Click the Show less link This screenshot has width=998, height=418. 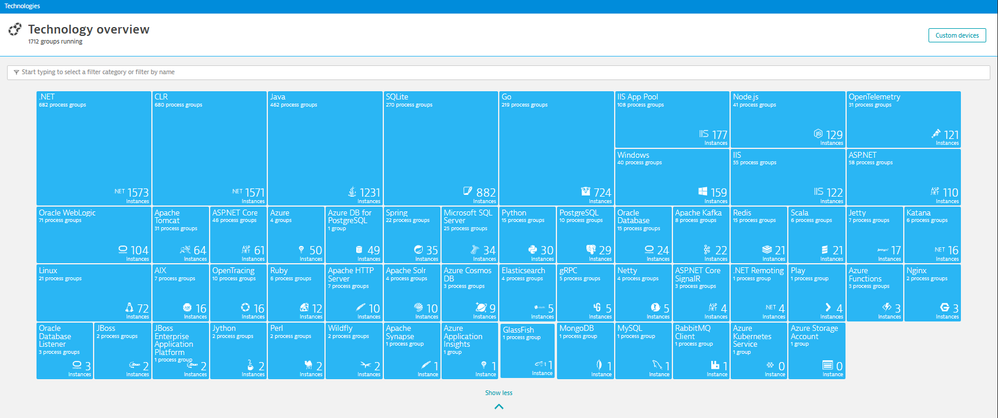(499, 393)
